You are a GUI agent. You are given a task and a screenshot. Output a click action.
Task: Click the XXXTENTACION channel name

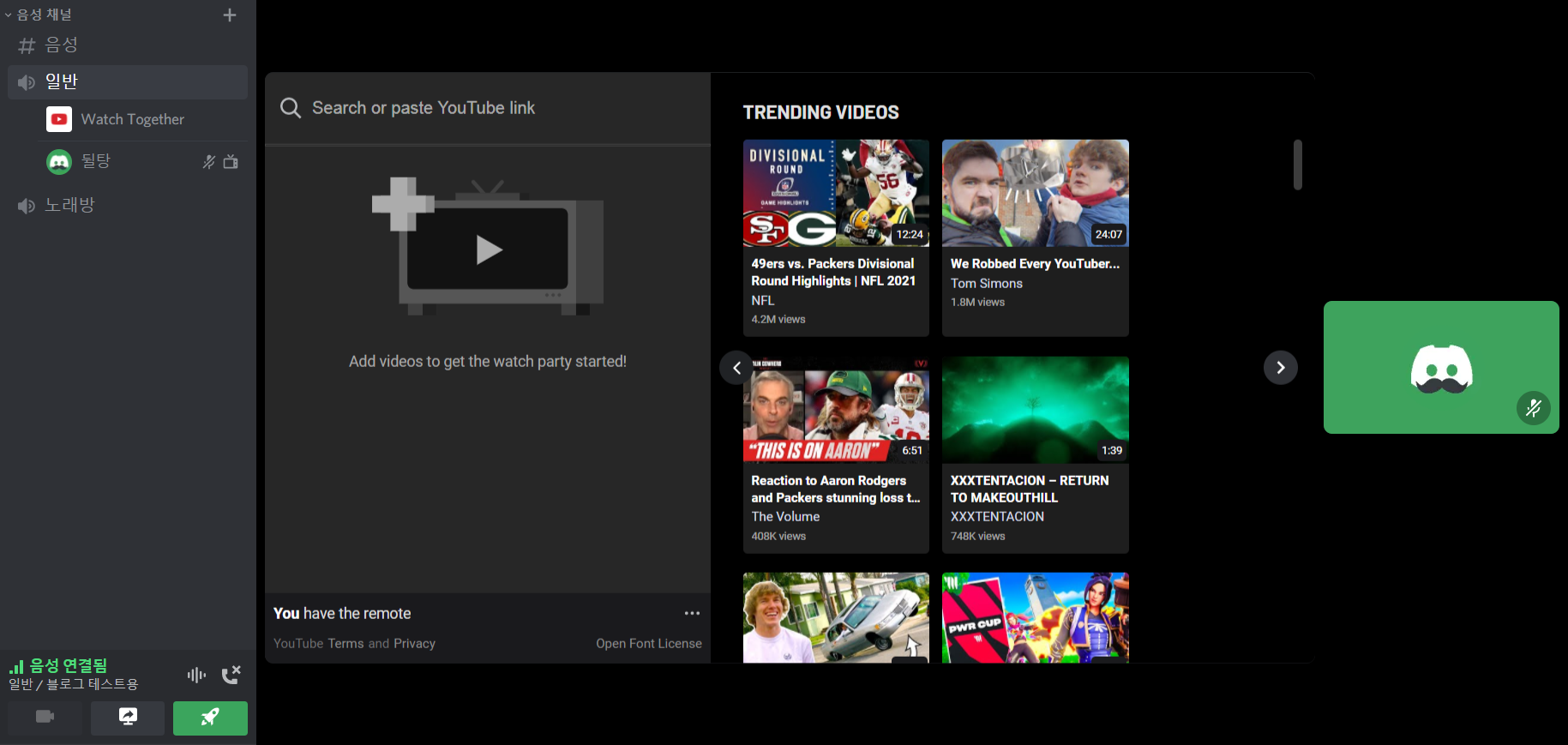pyautogui.click(x=997, y=516)
